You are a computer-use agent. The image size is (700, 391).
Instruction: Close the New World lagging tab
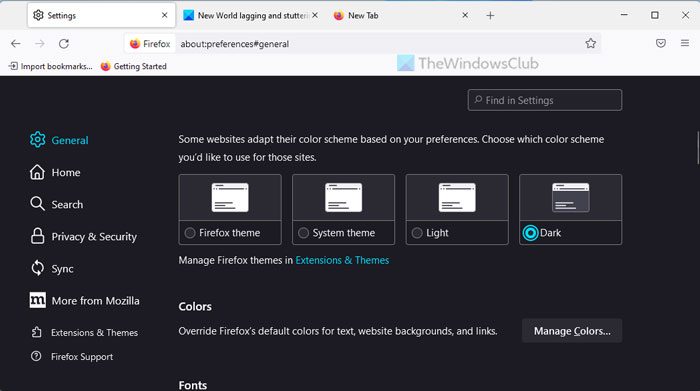point(315,15)
